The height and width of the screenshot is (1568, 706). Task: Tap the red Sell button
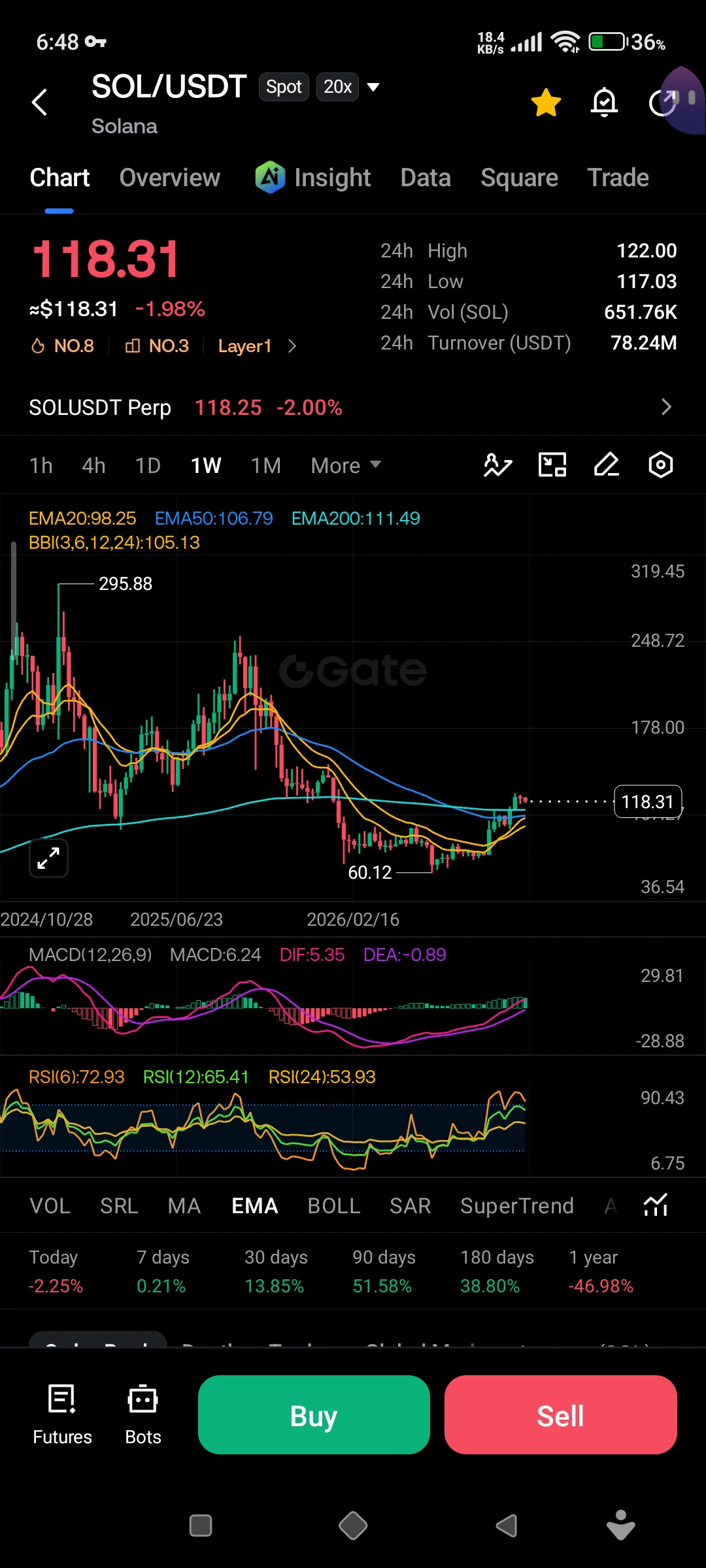pos(560,1415)
